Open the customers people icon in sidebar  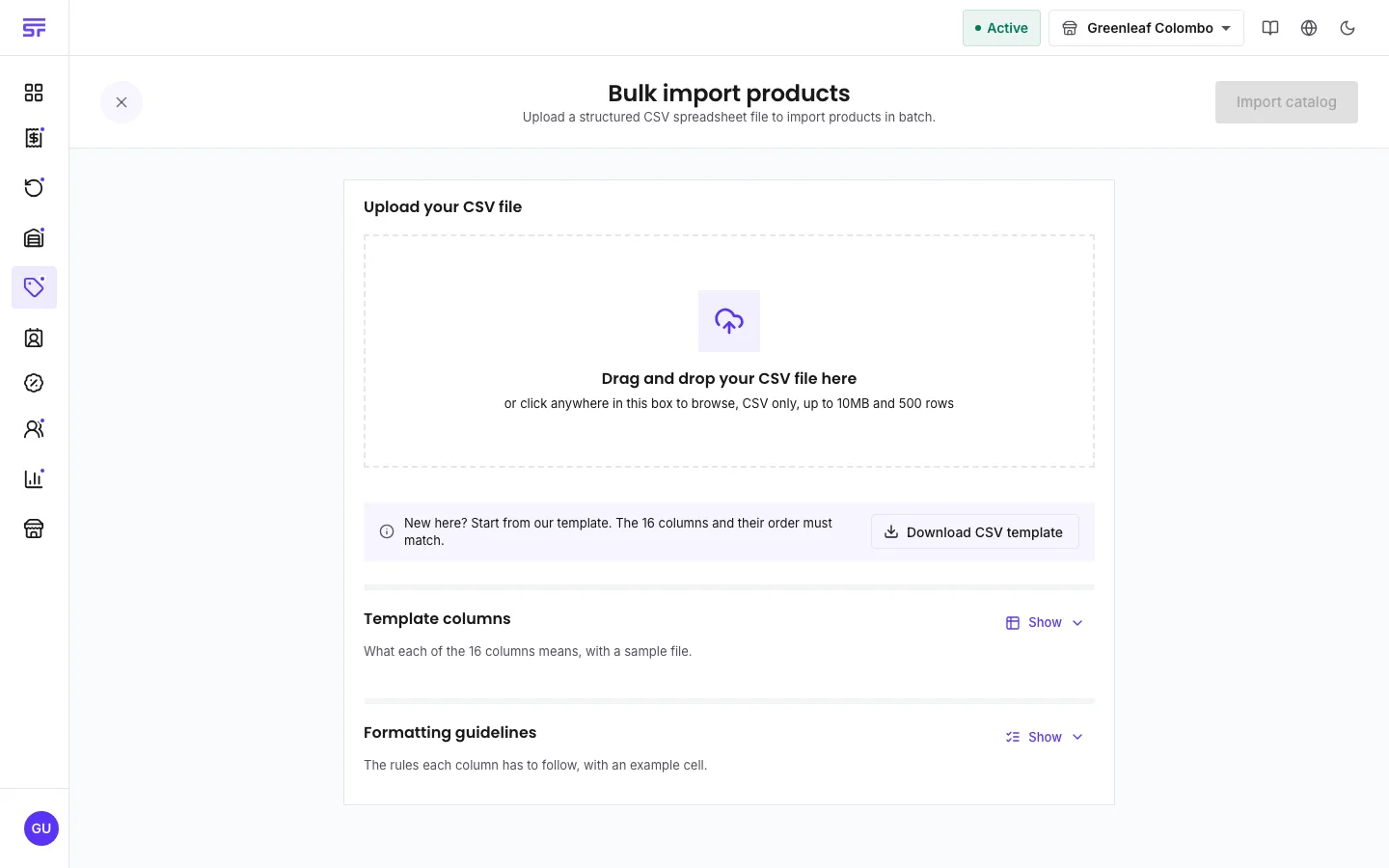(34, 429)
